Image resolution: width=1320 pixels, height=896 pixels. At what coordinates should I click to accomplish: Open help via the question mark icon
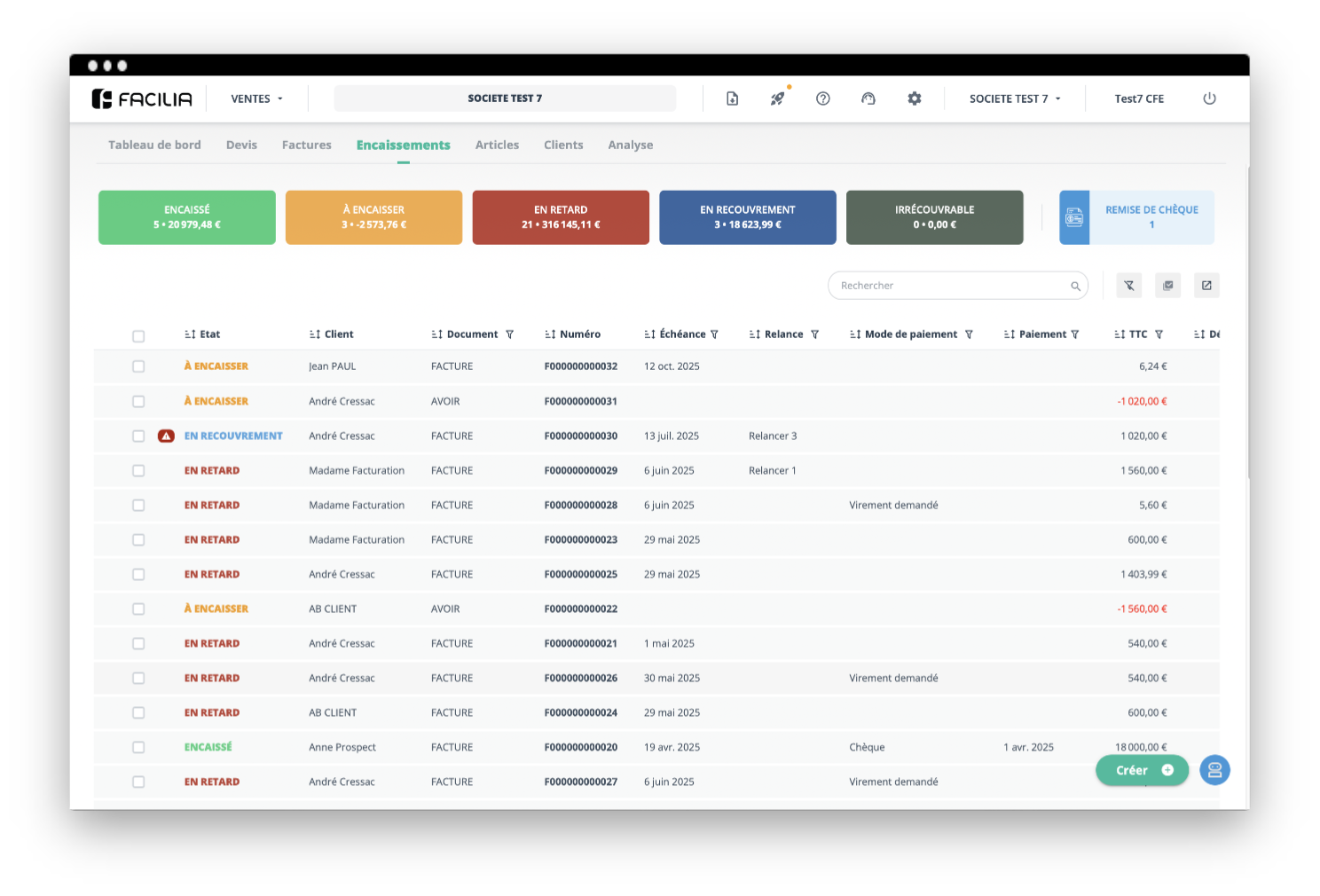click(x=823, y=98)
